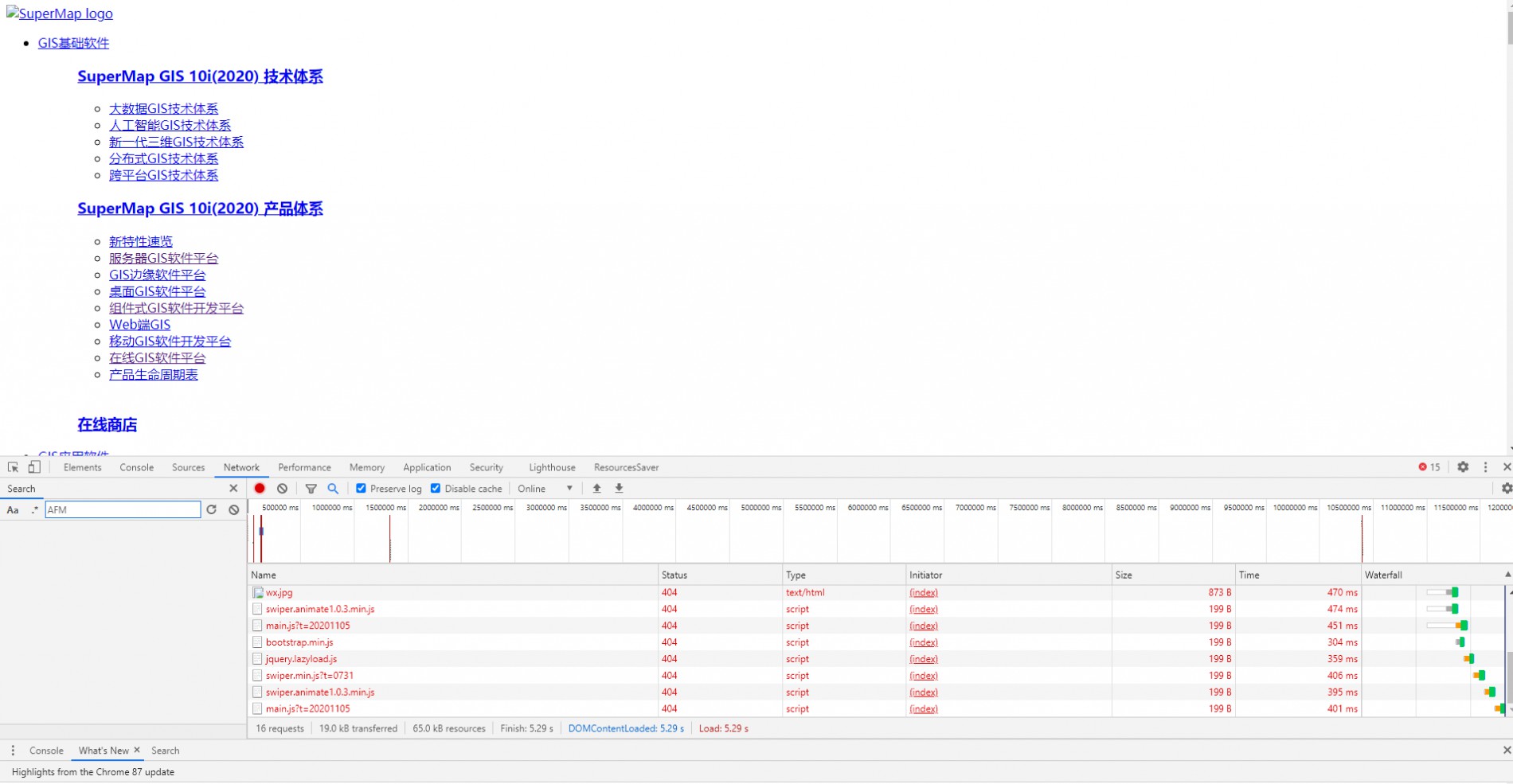Open the Lighthouse tab
This screenshot has height=784, width=1513.
[x=552, y=467]
